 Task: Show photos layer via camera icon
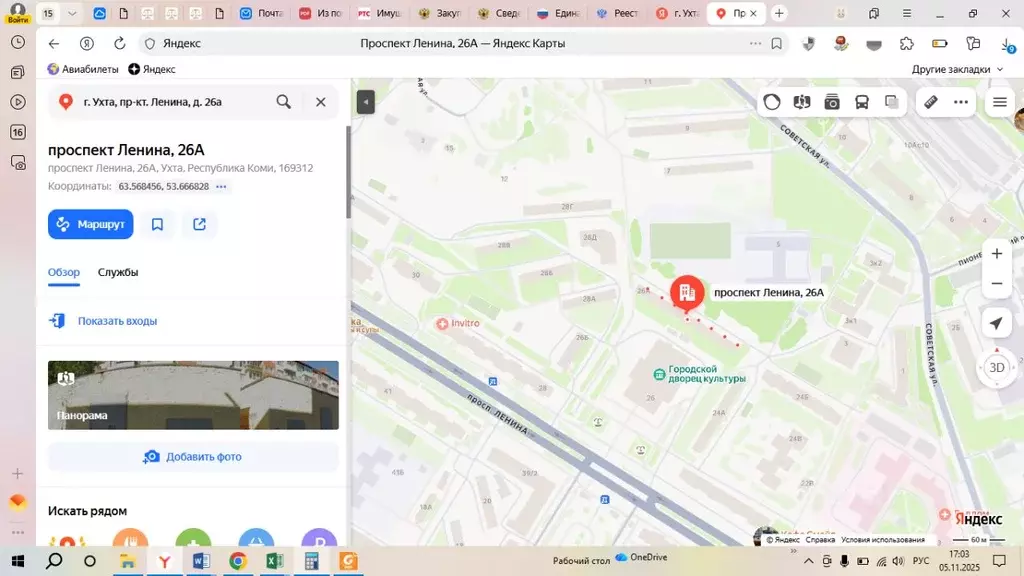click(831, 102)
